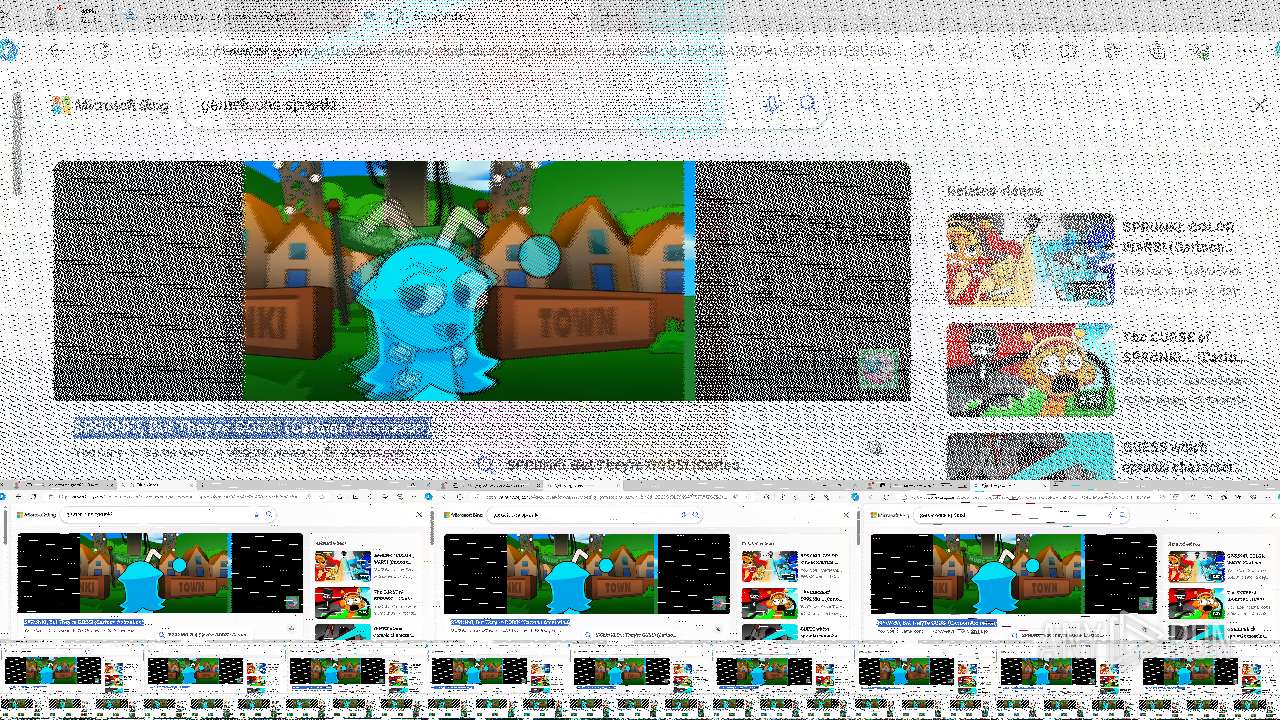Open the GUESS what sprunki character thumbnail
Image resolution: width=1280 pixels, height=720 pixels.
click(1030, 457)
